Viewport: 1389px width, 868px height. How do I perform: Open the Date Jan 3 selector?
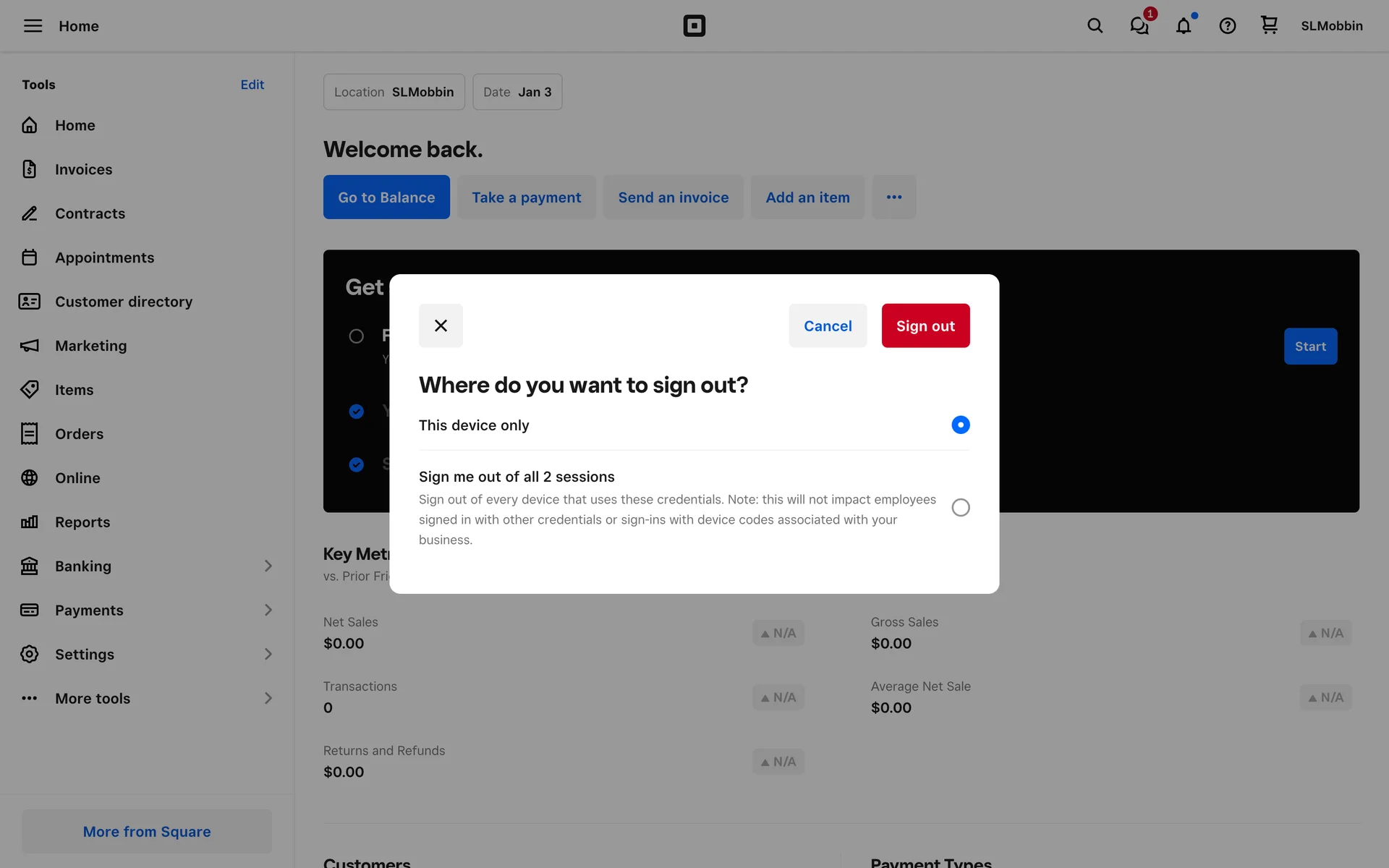[517, 92]
